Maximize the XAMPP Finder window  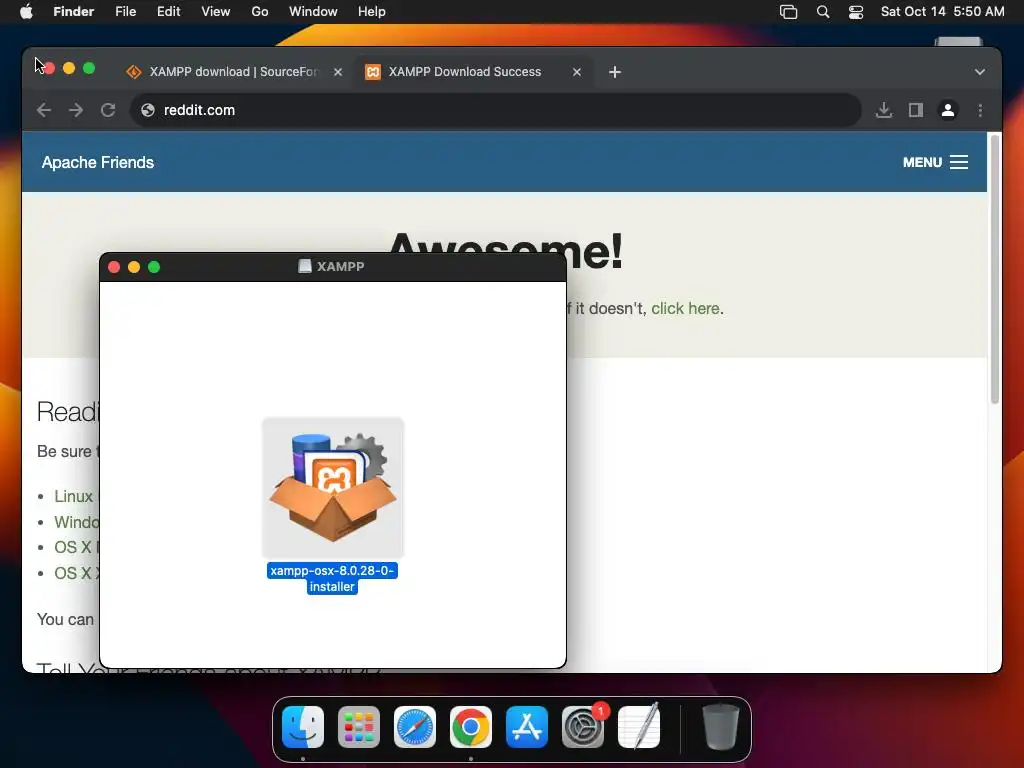click(154, 266)
